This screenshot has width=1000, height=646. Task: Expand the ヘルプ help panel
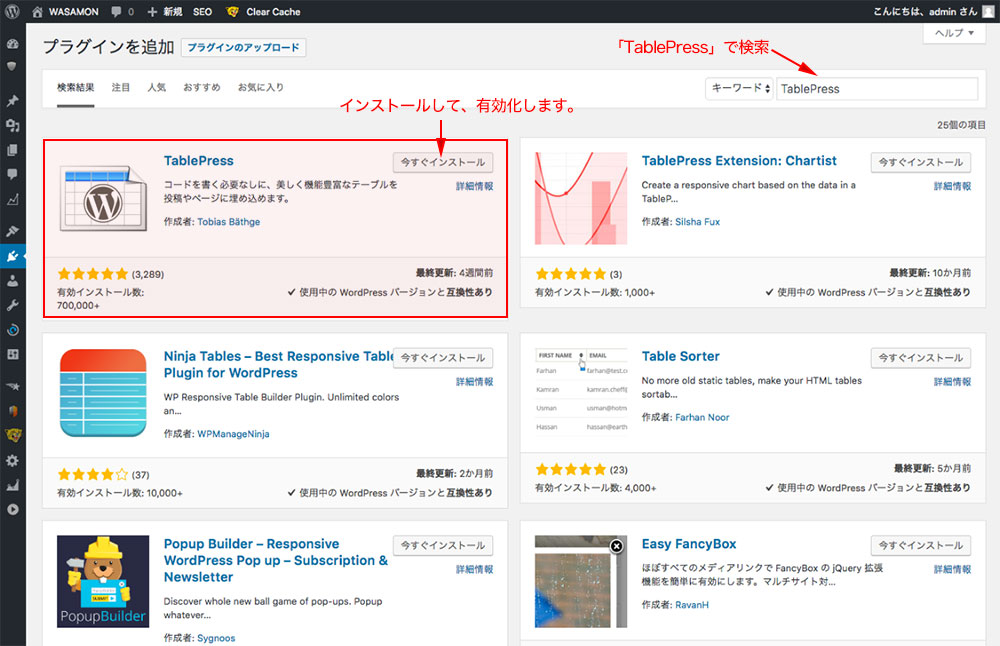click(x=954, y=33)
